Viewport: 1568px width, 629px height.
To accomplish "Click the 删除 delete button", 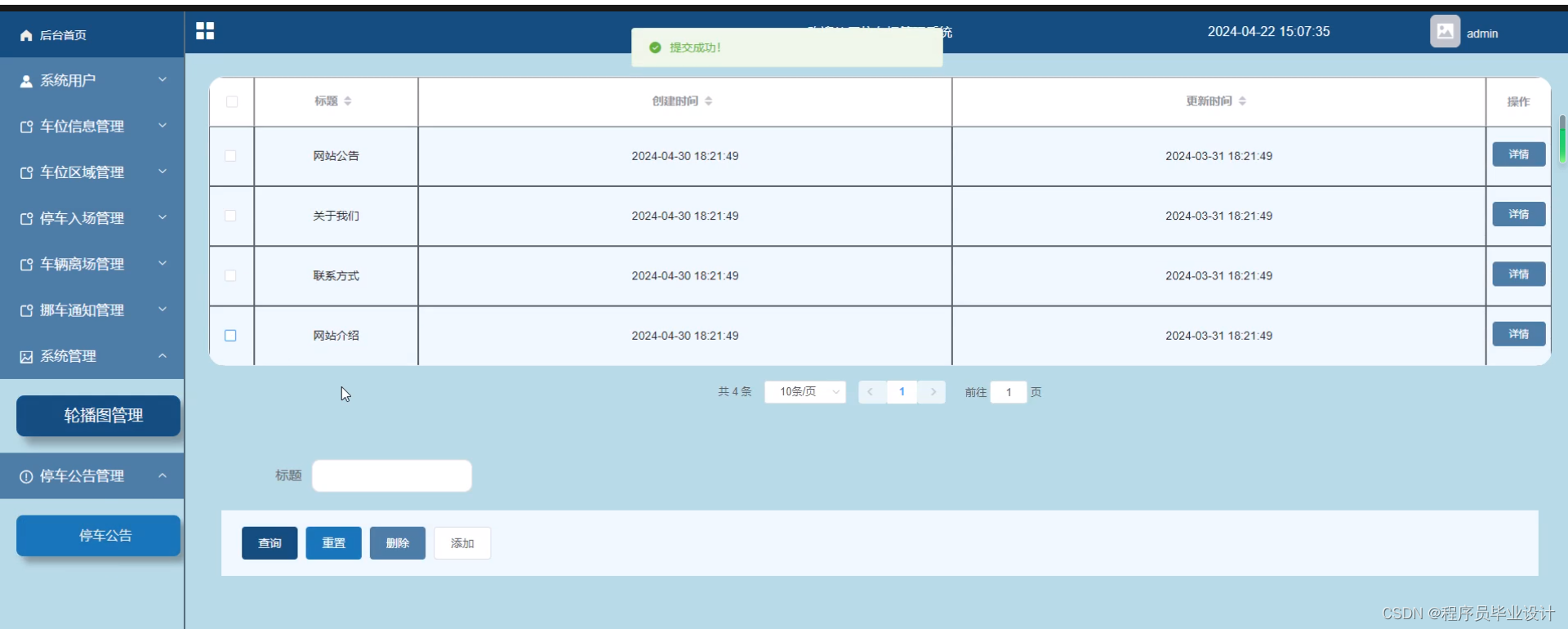I will pyautogui.click(x=398, y=543).
